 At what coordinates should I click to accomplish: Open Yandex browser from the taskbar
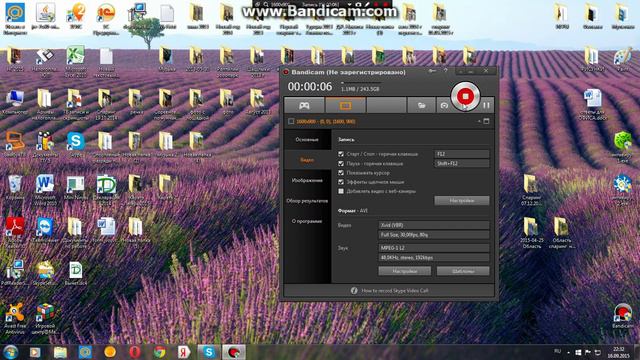click(184, 352)
